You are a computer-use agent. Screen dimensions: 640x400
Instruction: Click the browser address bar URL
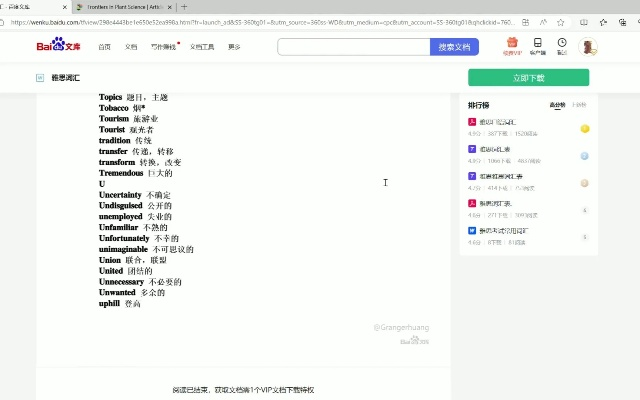(x=263, y=22)
